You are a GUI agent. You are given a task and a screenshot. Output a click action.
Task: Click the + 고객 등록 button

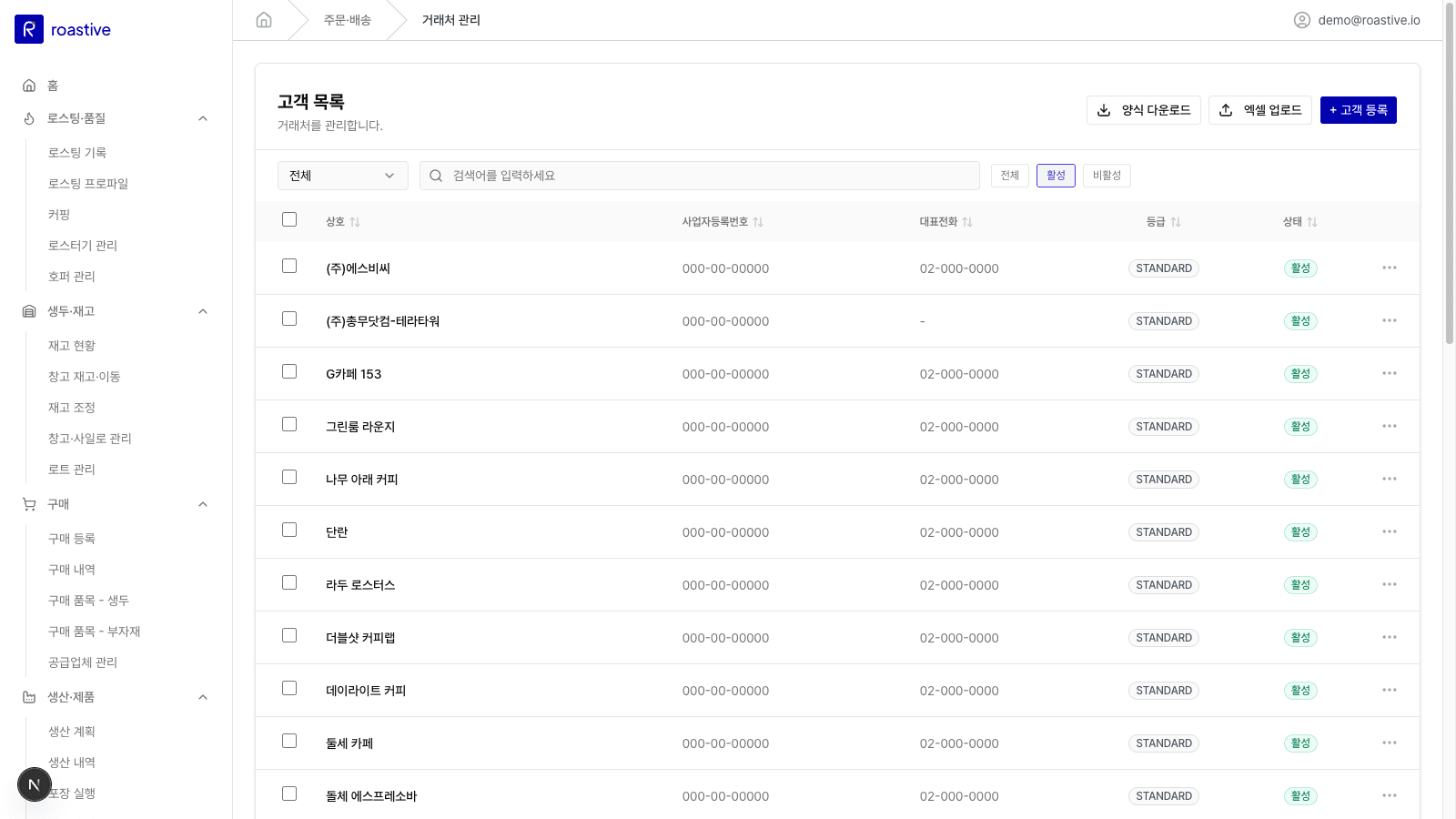pos(1359,110)
